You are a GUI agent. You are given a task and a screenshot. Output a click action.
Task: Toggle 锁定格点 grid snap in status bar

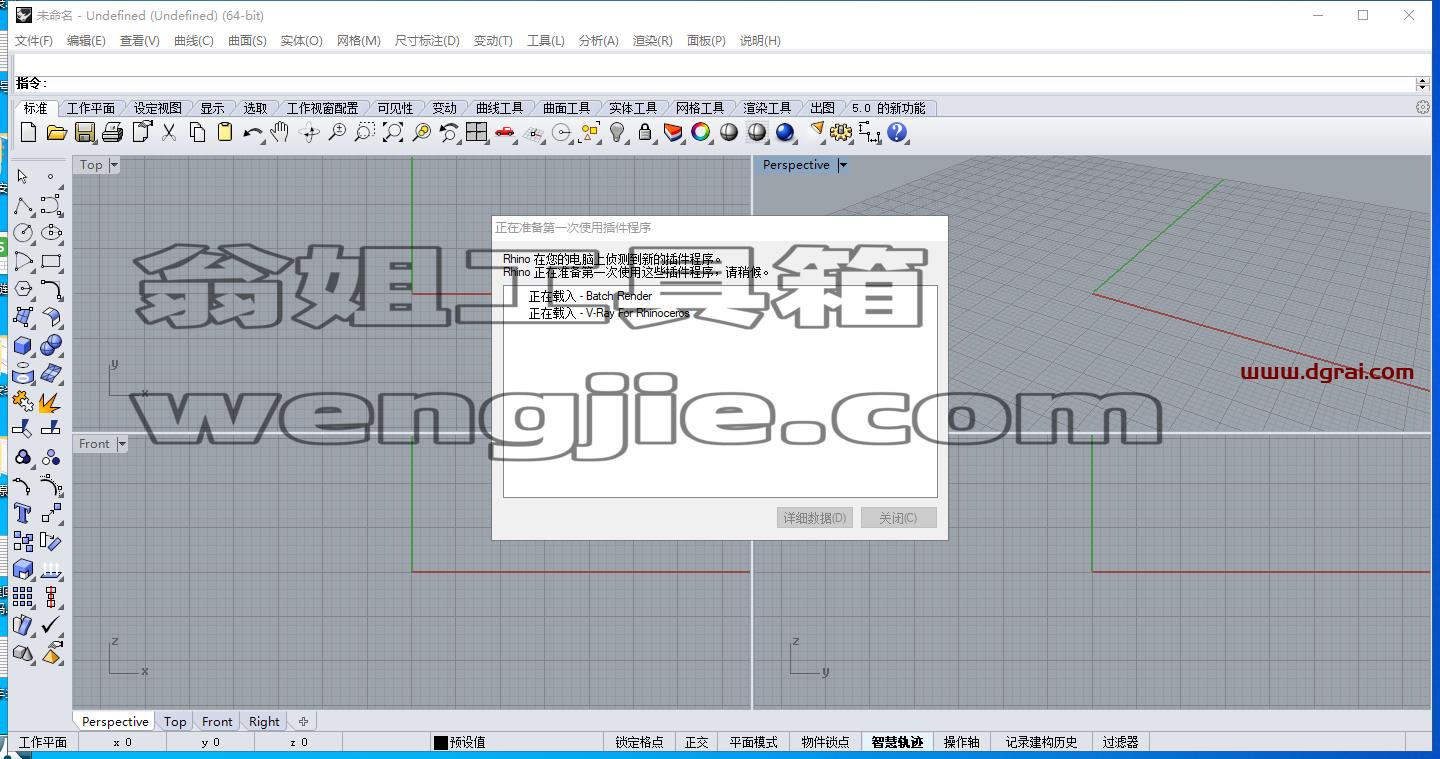click(639, 742)
